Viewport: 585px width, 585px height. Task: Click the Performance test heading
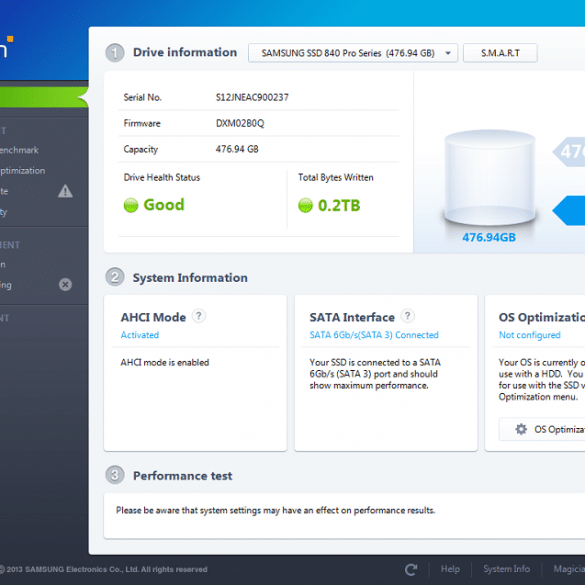coord(182,476)
